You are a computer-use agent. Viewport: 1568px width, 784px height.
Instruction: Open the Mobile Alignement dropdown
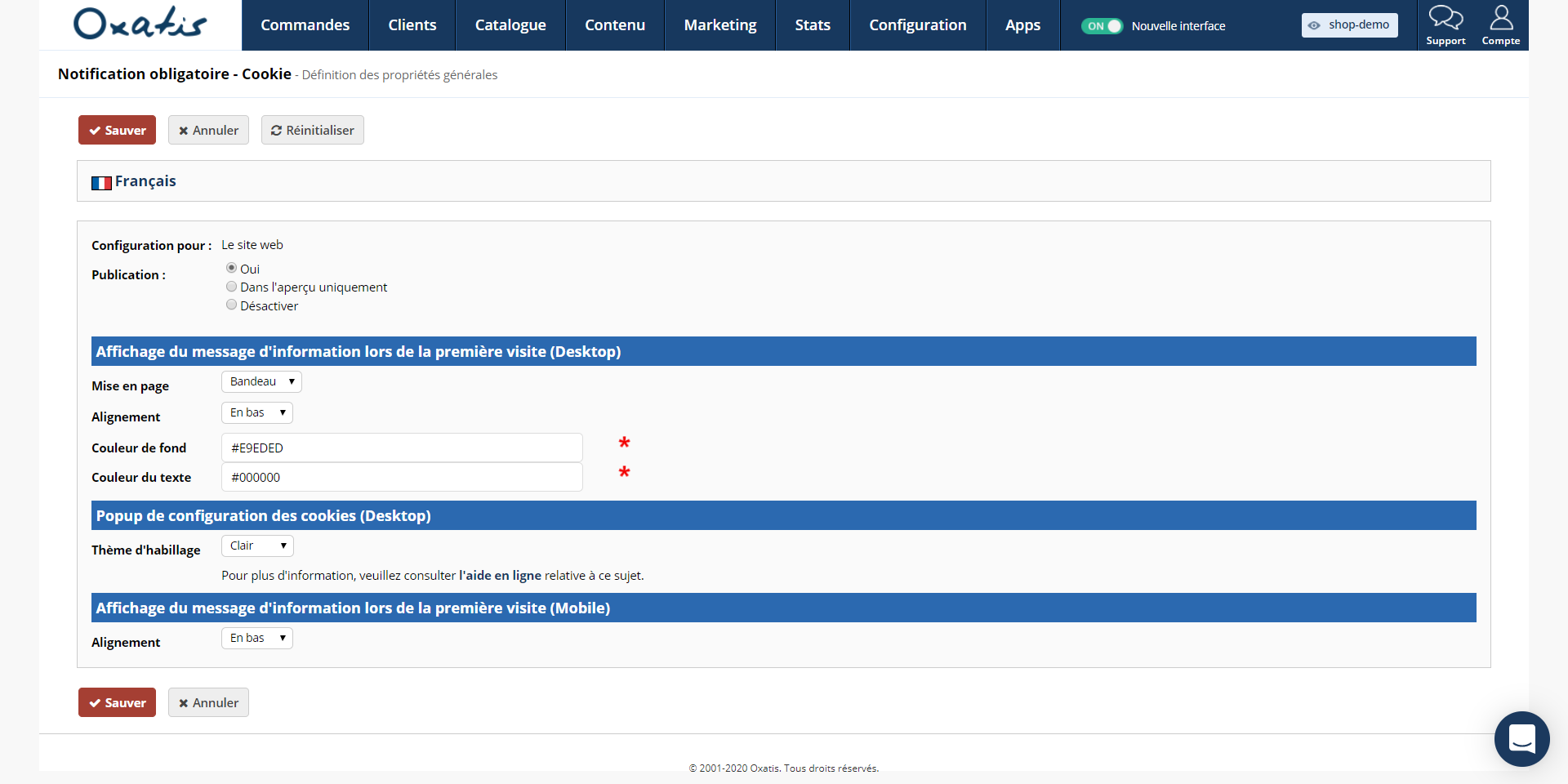point(257,638)
